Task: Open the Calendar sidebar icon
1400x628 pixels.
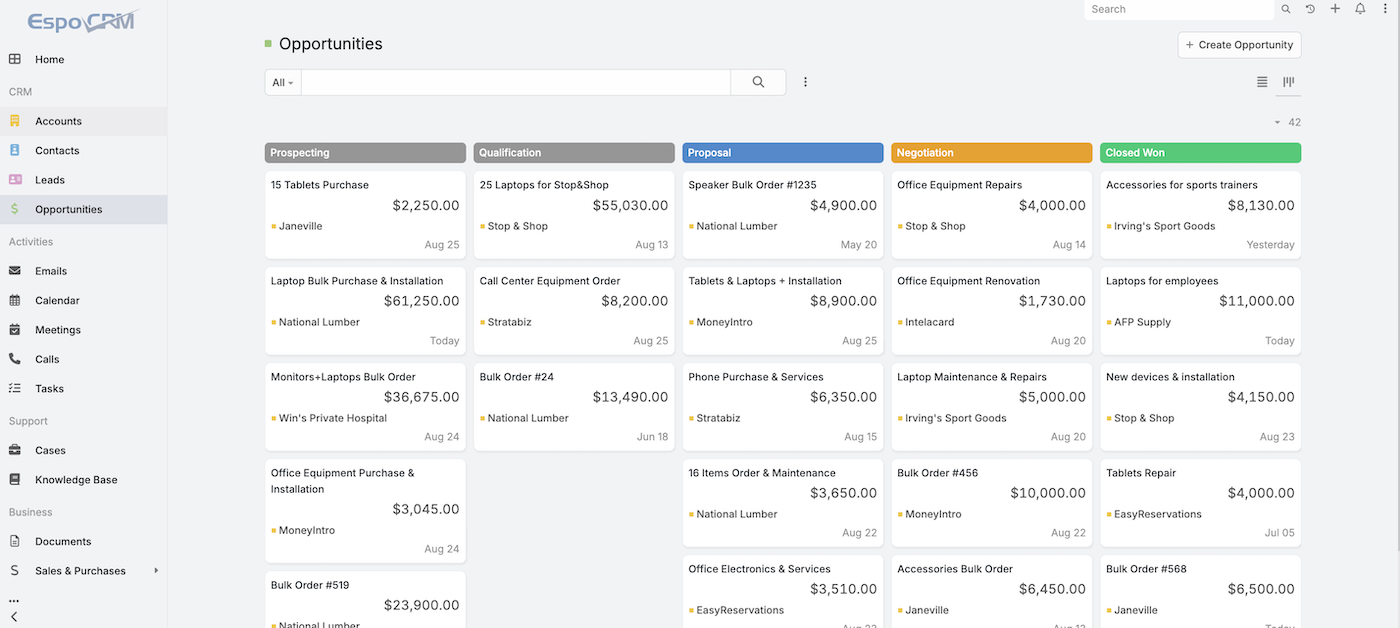Action: (15, 300)
